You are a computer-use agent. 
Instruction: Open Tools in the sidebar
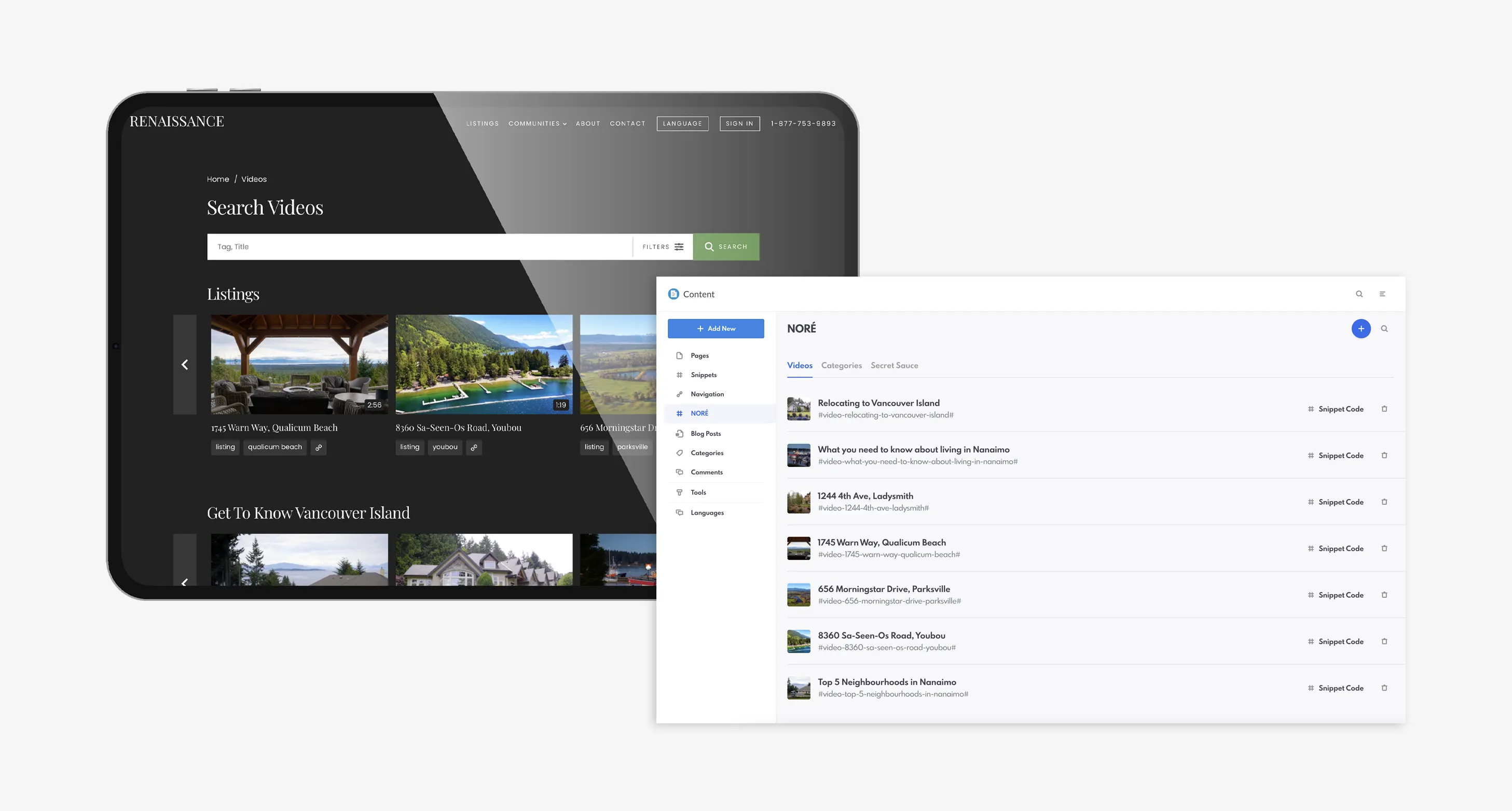(716, 492)
